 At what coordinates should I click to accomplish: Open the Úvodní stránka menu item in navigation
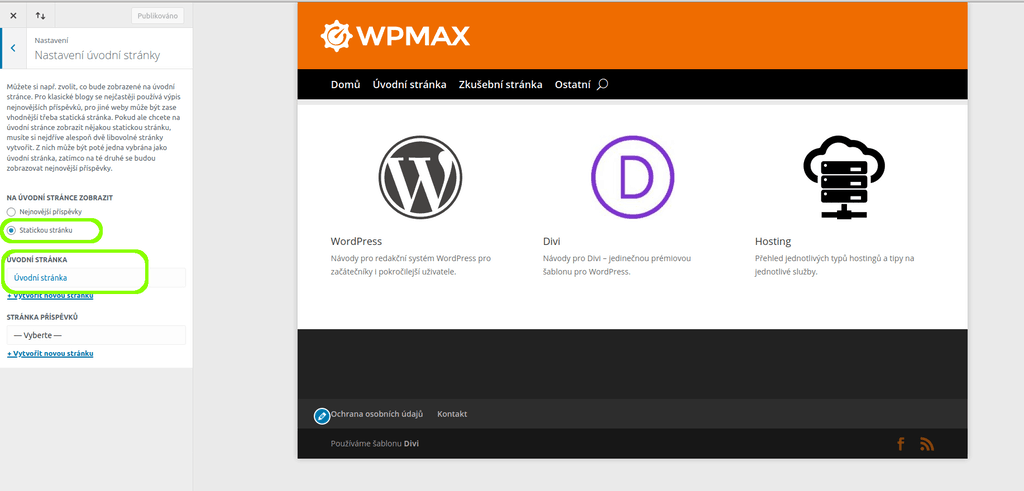409,84
